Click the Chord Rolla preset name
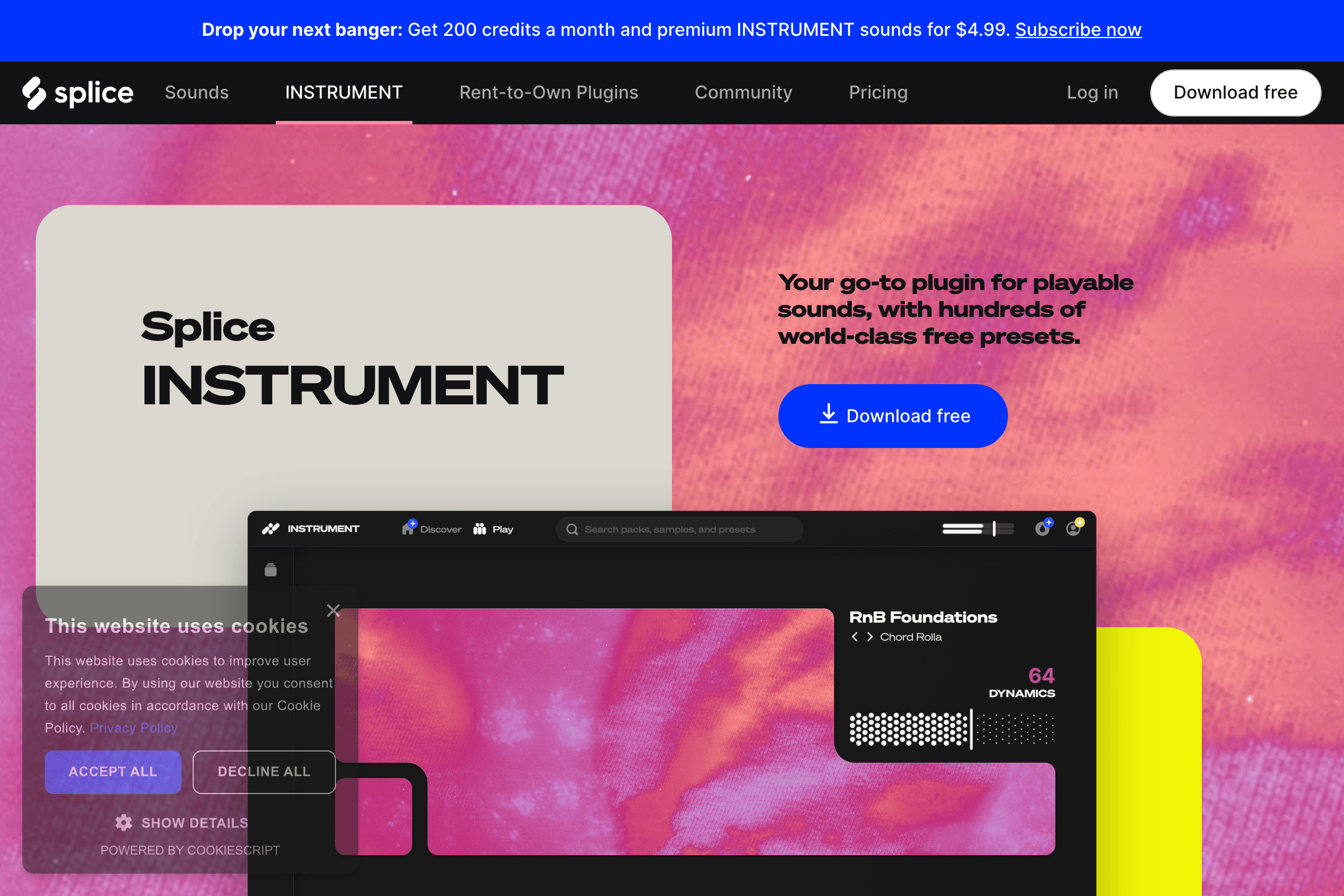 pyautogui.click(x=911, y=637)
